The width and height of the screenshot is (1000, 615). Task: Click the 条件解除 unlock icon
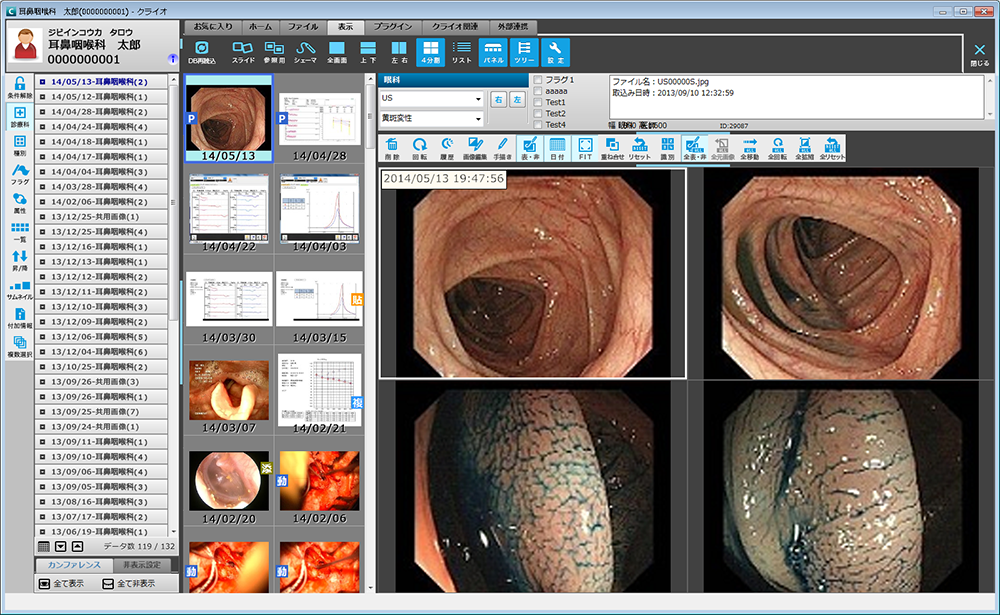[x=20, y=88]
